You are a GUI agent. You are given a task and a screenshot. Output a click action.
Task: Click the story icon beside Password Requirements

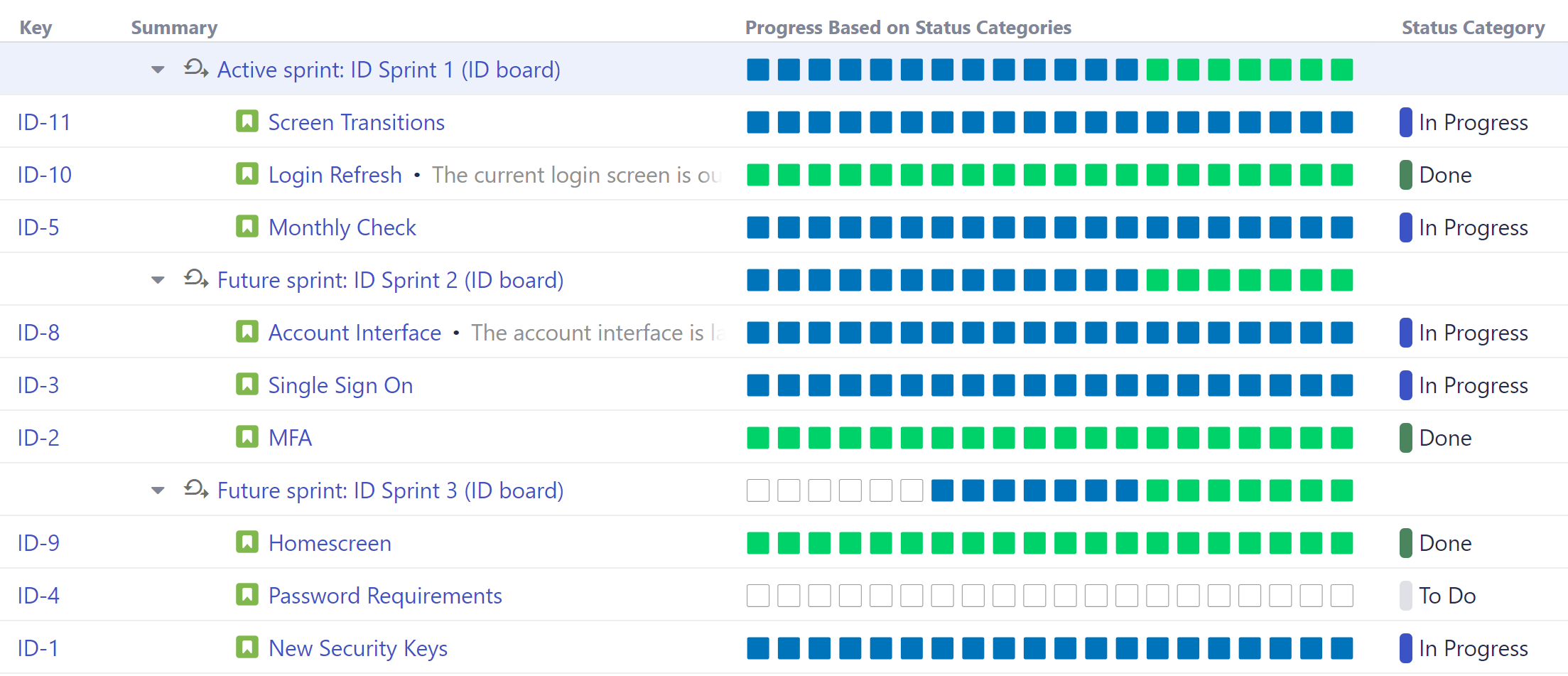tap(247, 595)
